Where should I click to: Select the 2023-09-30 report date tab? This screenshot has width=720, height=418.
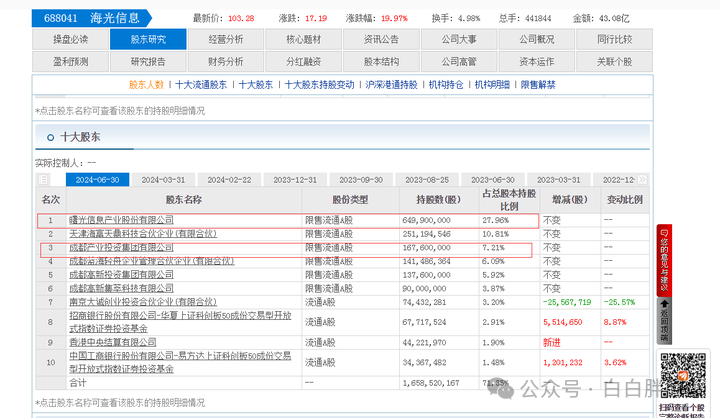[361, 180]
